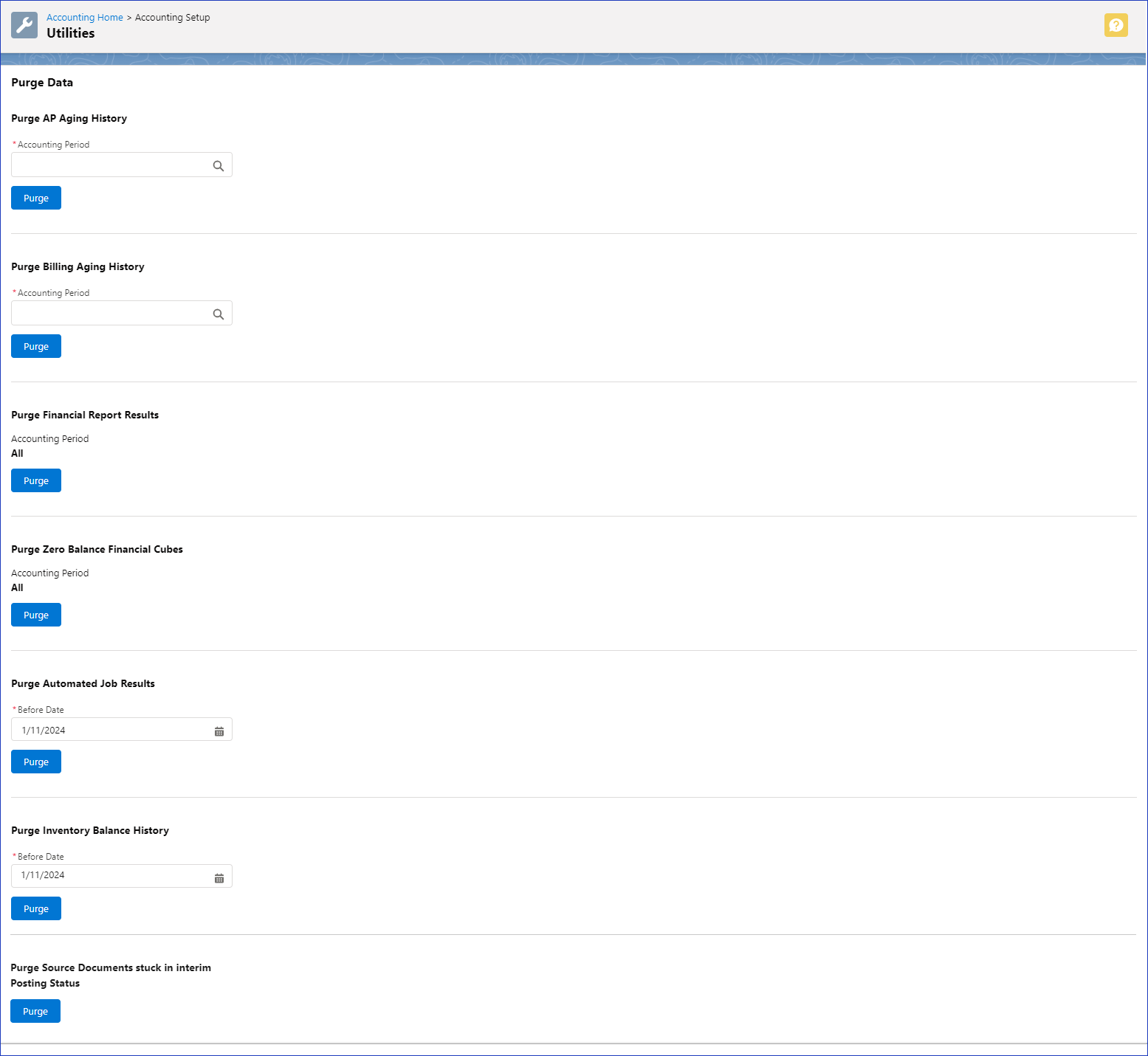Image resolution: width=1148 pixels, height=1056 pixels.
Task: Click the Inventory Balance History date field
Action: (111, 875)
